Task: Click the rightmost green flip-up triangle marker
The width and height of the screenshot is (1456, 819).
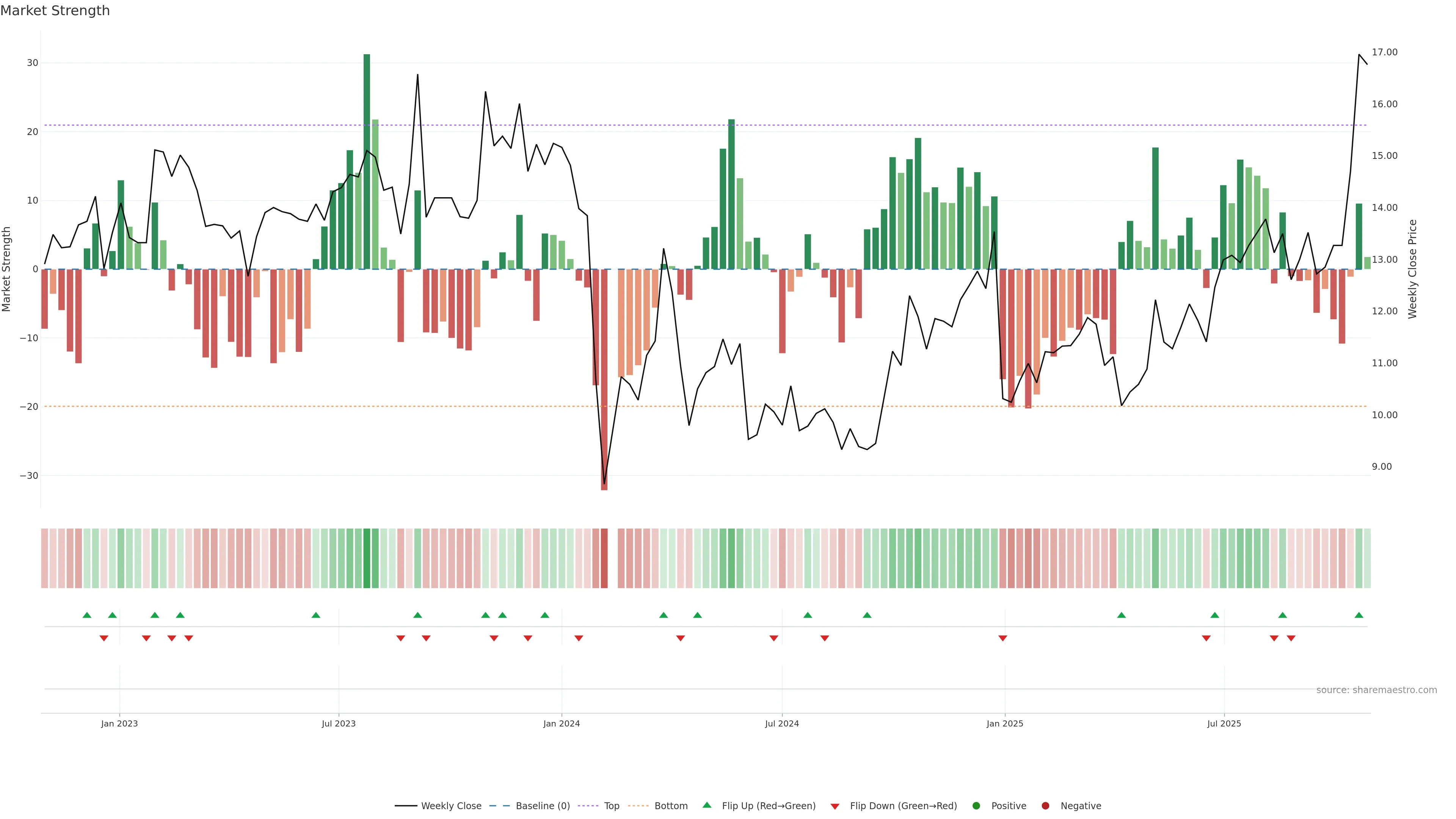Action: pos(1359,615)
